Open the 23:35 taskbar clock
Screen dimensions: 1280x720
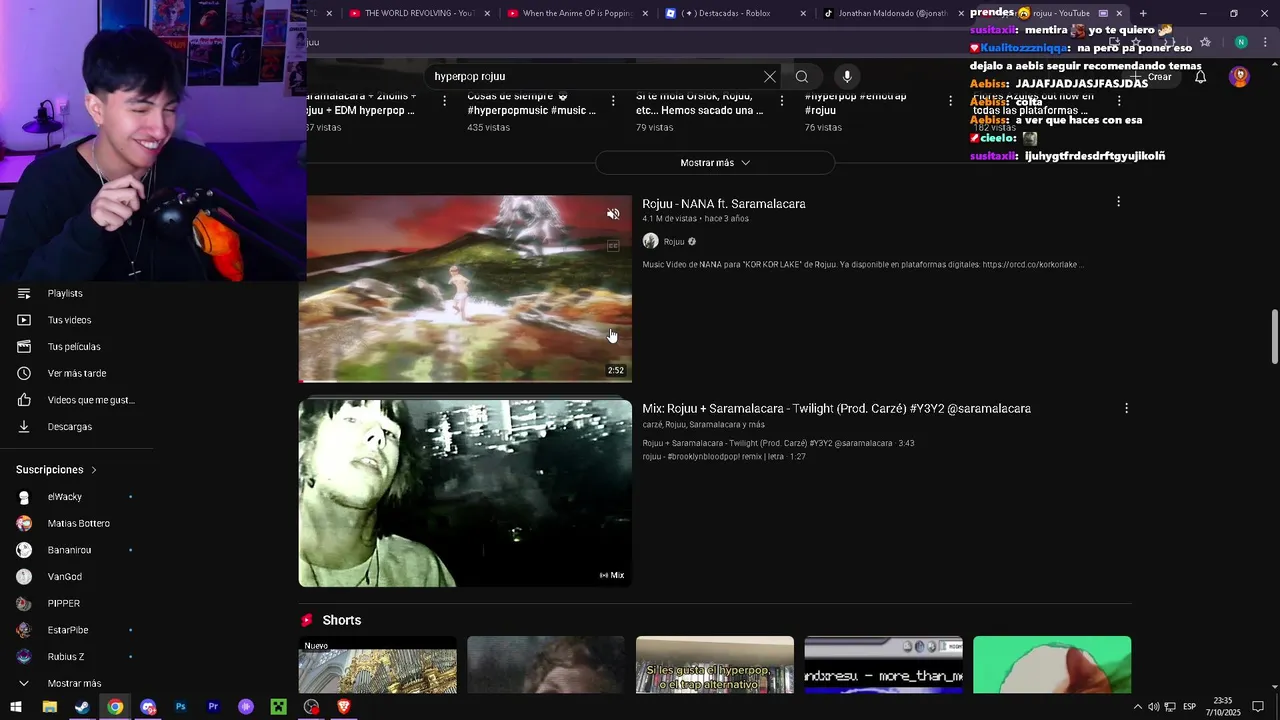point(1223,707)
